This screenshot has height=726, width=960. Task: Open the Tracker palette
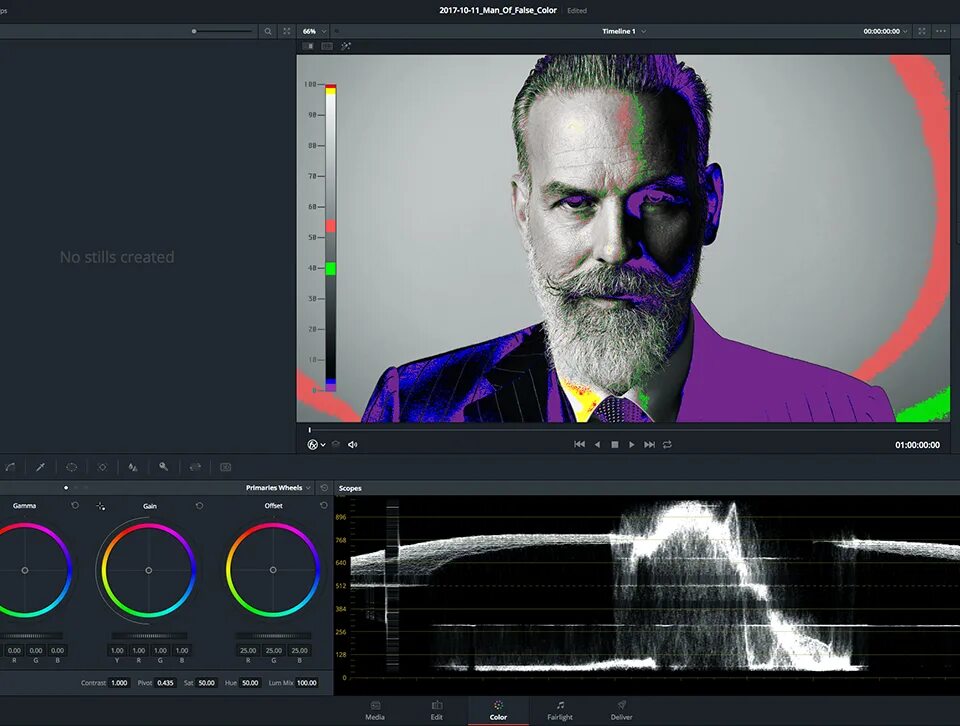pyautogui.click(x=103, y=467)
